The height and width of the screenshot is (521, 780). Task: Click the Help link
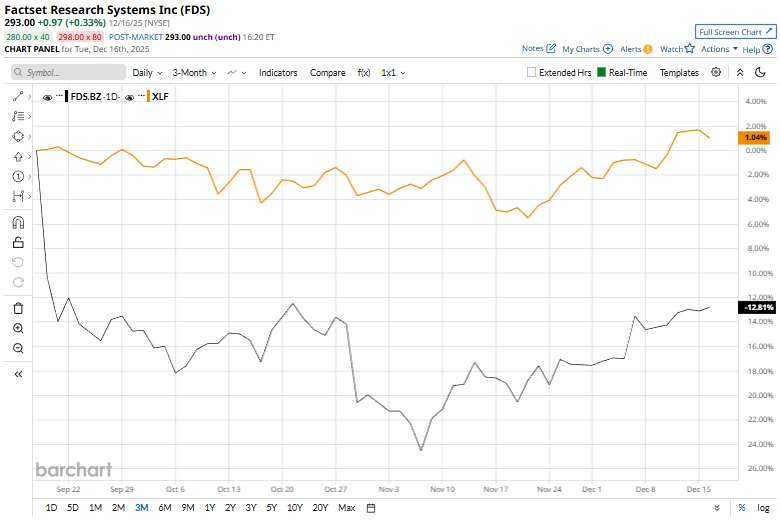(x=751, y=49)
